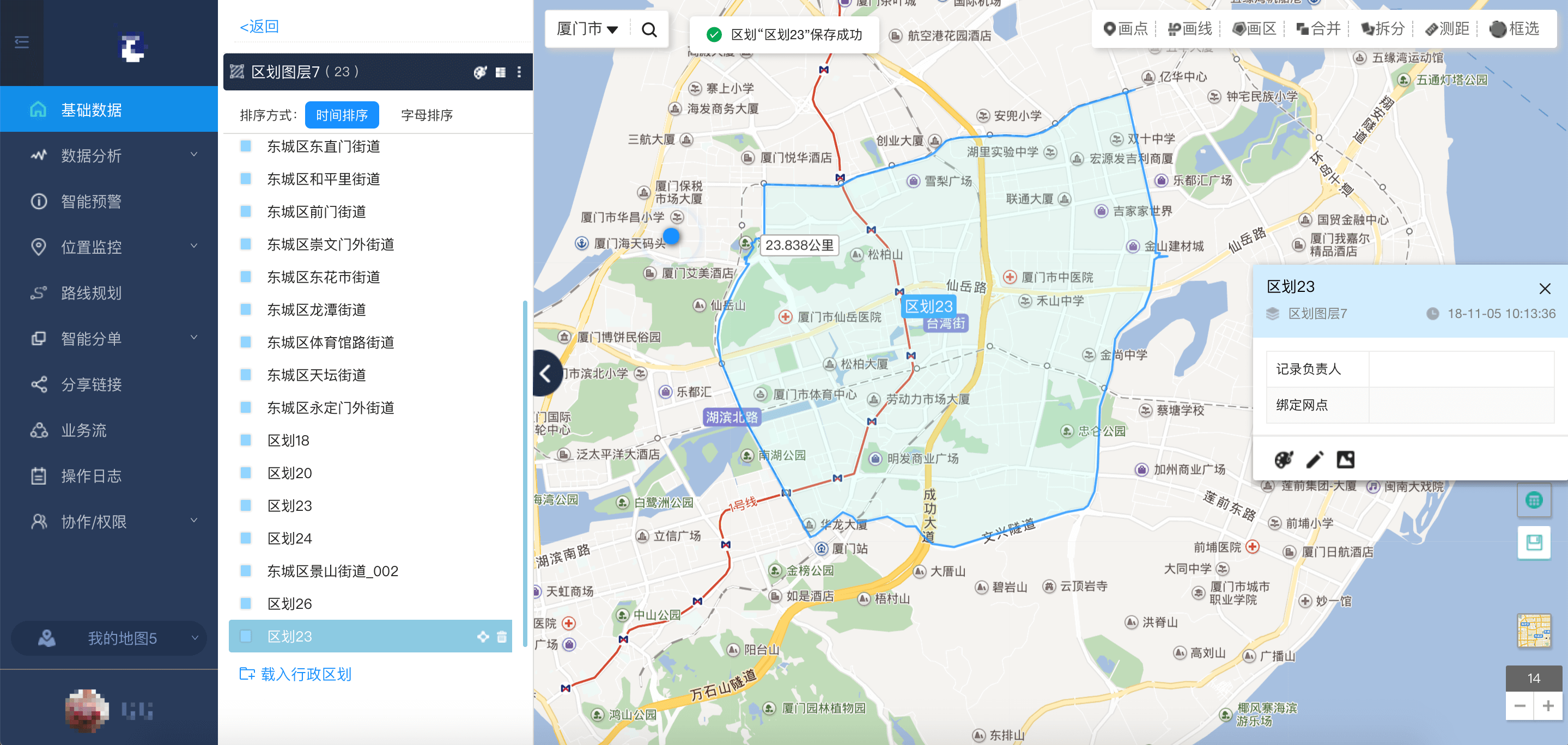This screenshot has height=745, width=1568.
Task: Go back via the <返回 link
Action: pos(259,26)
